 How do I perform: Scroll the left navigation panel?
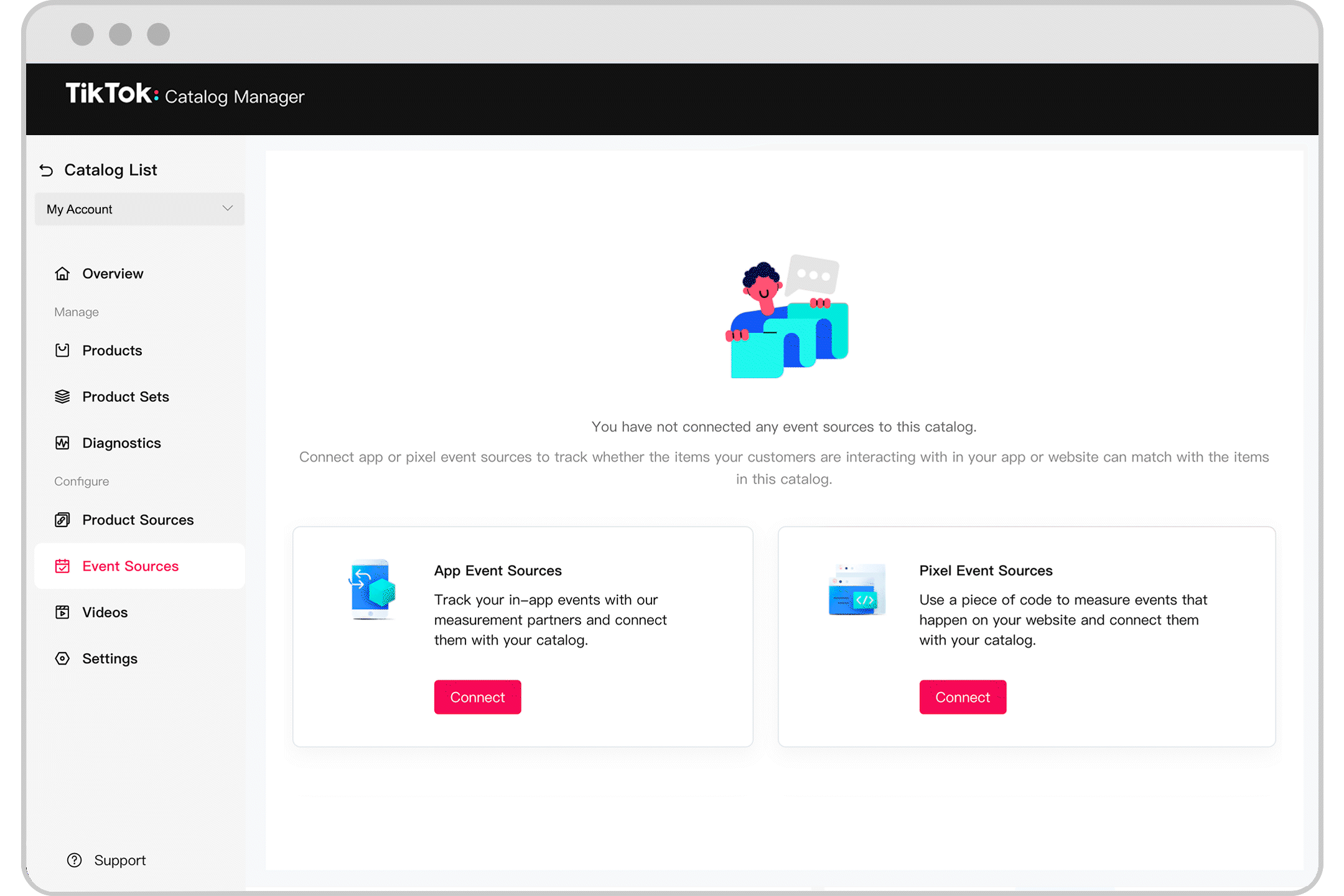click(140, 500)
